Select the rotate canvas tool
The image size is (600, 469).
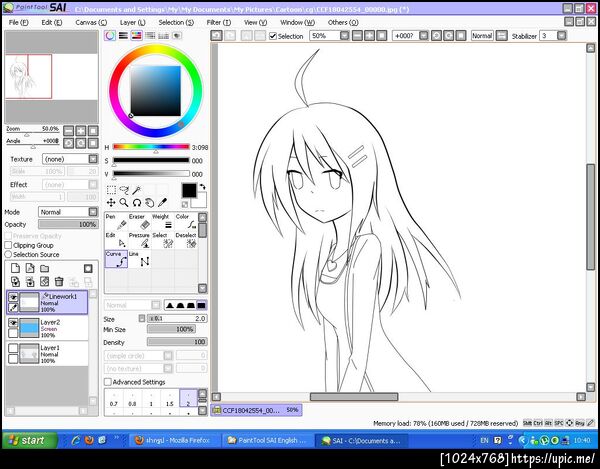[x=137, y=203]
